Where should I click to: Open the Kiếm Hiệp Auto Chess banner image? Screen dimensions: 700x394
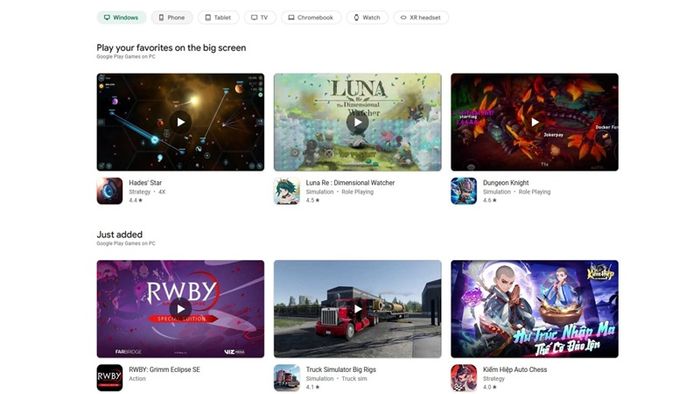coord(535,309)
